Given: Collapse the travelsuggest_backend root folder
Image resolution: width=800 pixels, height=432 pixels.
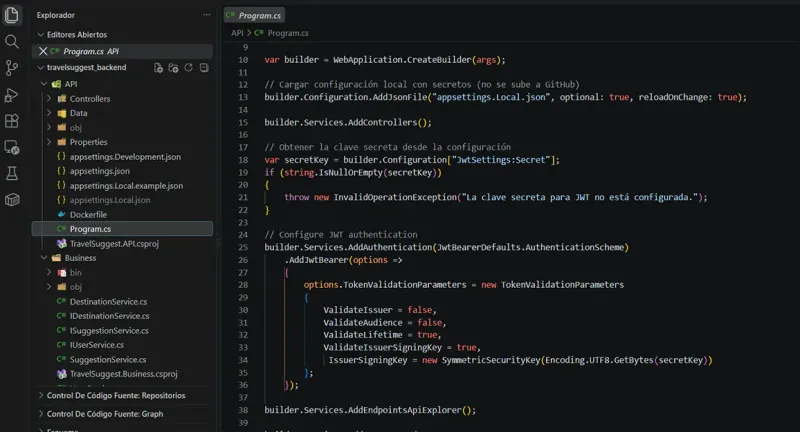Looking at the screenshot, I should [40, 67].
